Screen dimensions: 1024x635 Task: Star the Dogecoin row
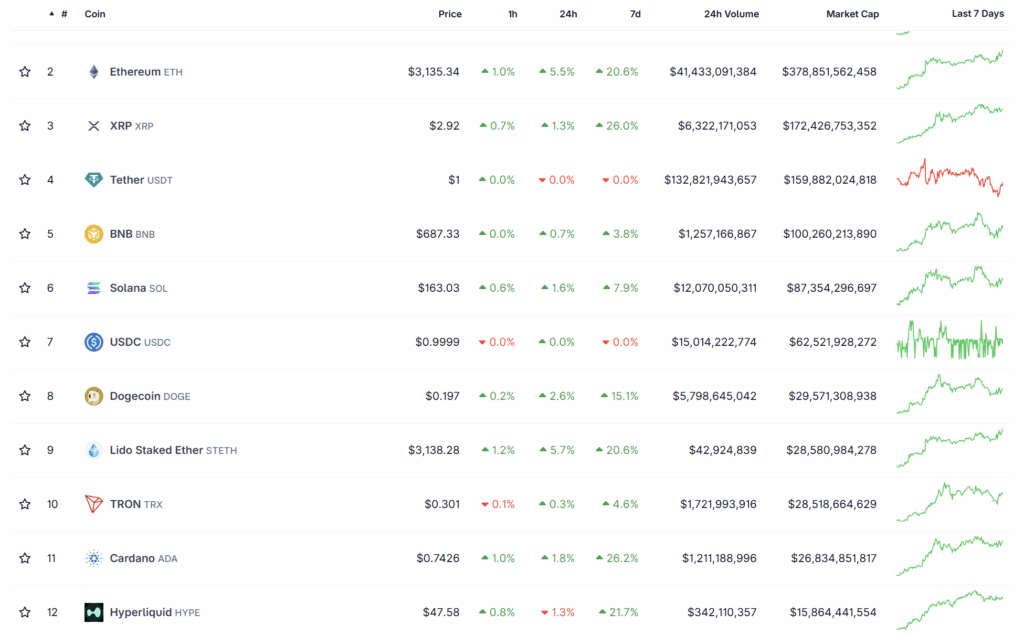tap(25, 396)
